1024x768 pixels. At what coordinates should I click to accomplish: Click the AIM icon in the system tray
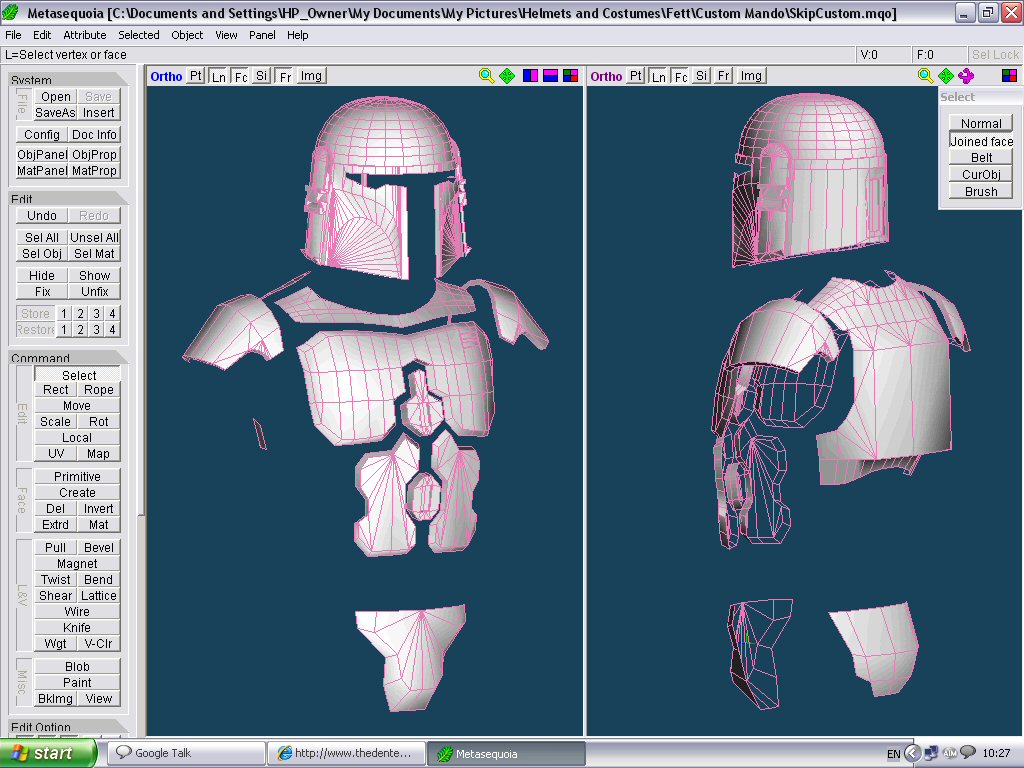click(950, 753)
